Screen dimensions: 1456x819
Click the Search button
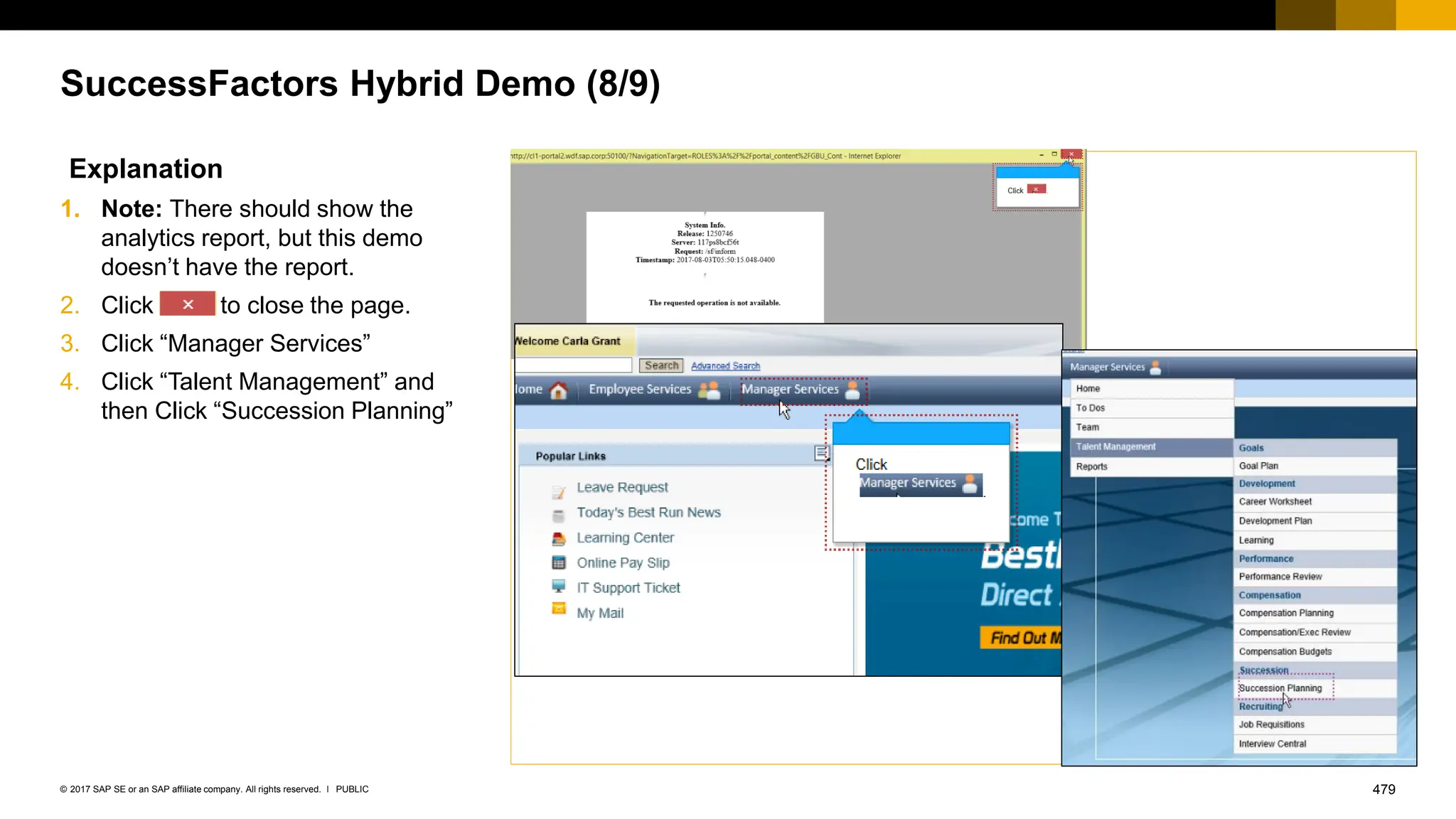tap(661, 365)
